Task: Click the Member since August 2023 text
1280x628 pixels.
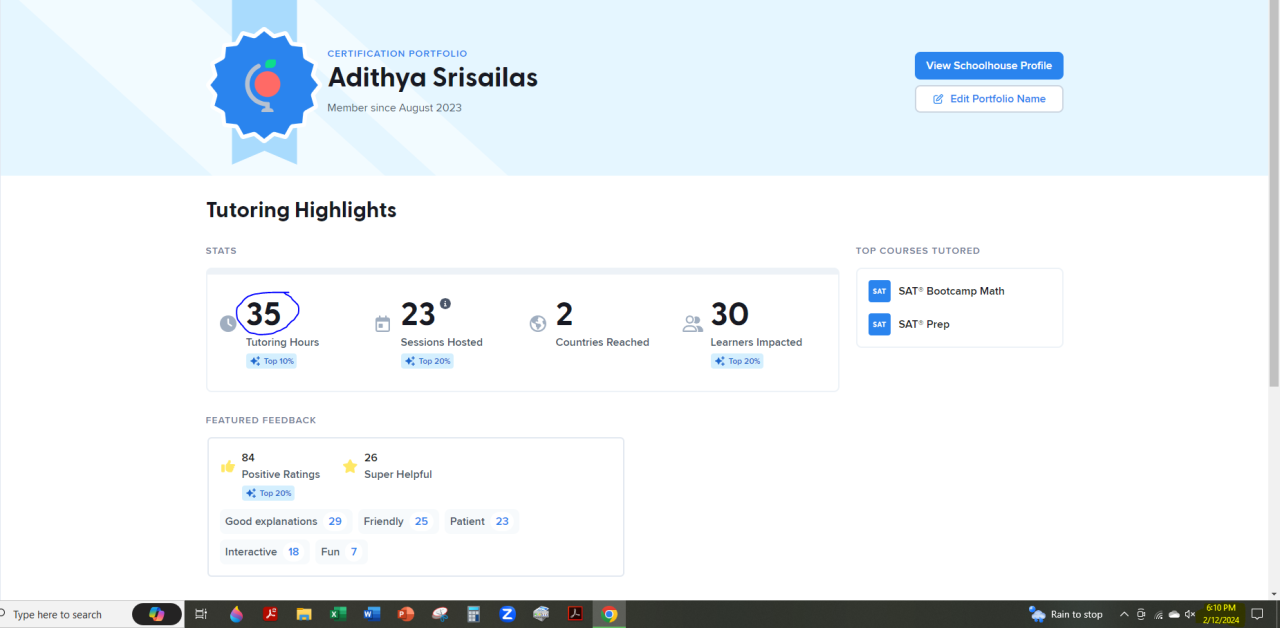Action: (x=395, y=107)
